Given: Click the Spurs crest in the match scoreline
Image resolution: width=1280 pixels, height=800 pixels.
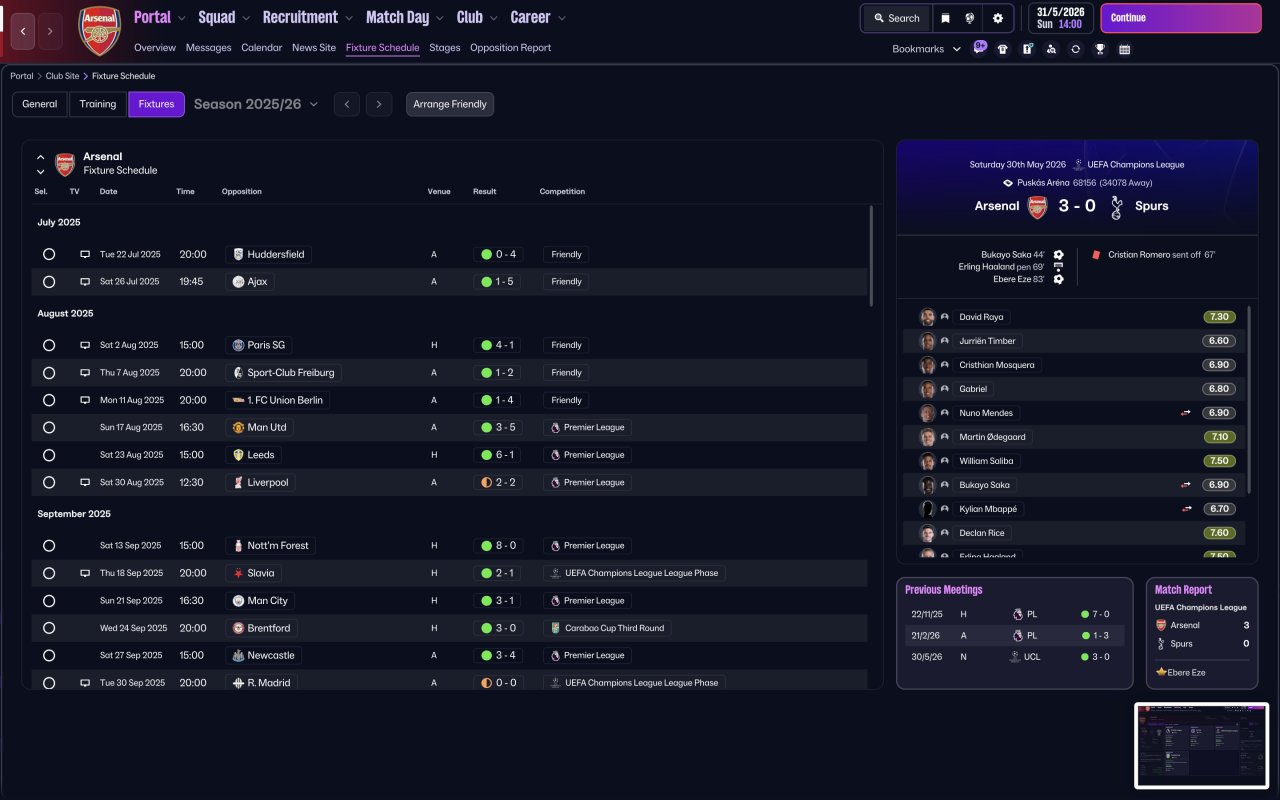Looking at the screenshot, I should 1117,207.
